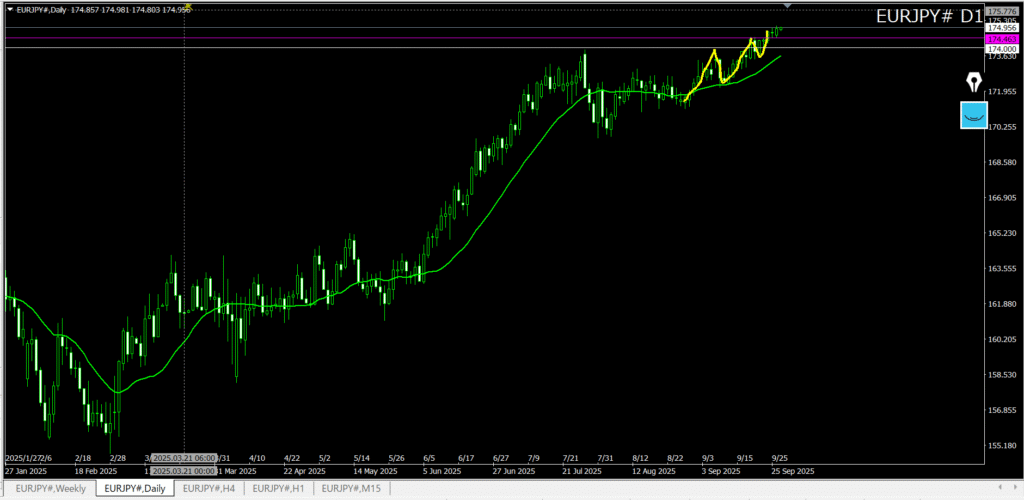The width and height of the screenshot is (1024, 500).
Task: Click the green moving average line
Action: click(x=500, y=200)
